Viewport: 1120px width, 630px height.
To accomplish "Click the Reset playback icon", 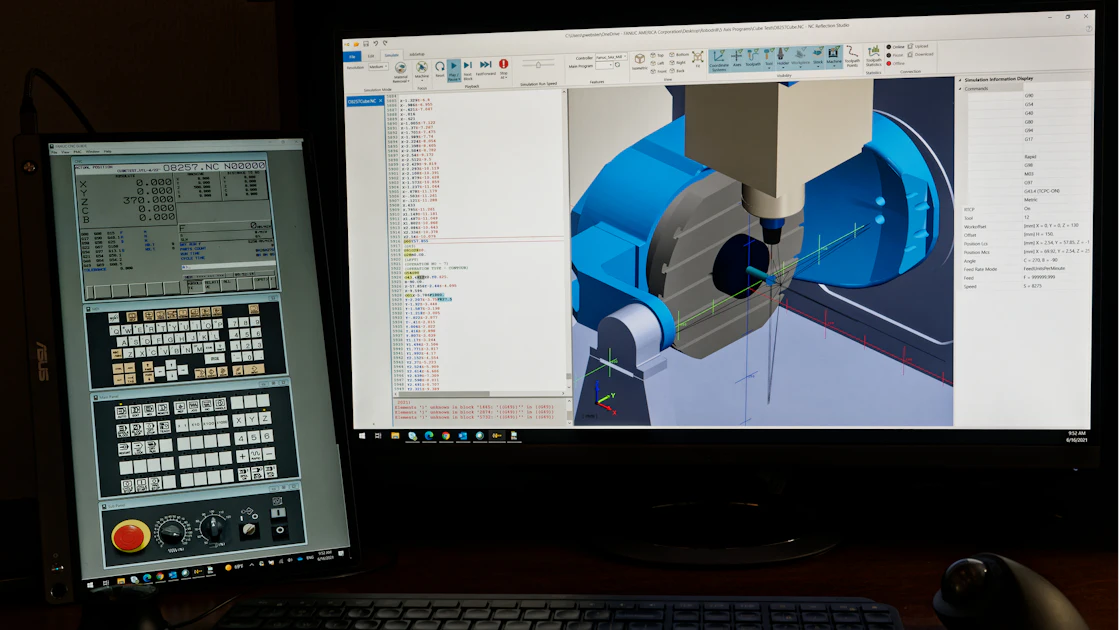I will [440, 67].
